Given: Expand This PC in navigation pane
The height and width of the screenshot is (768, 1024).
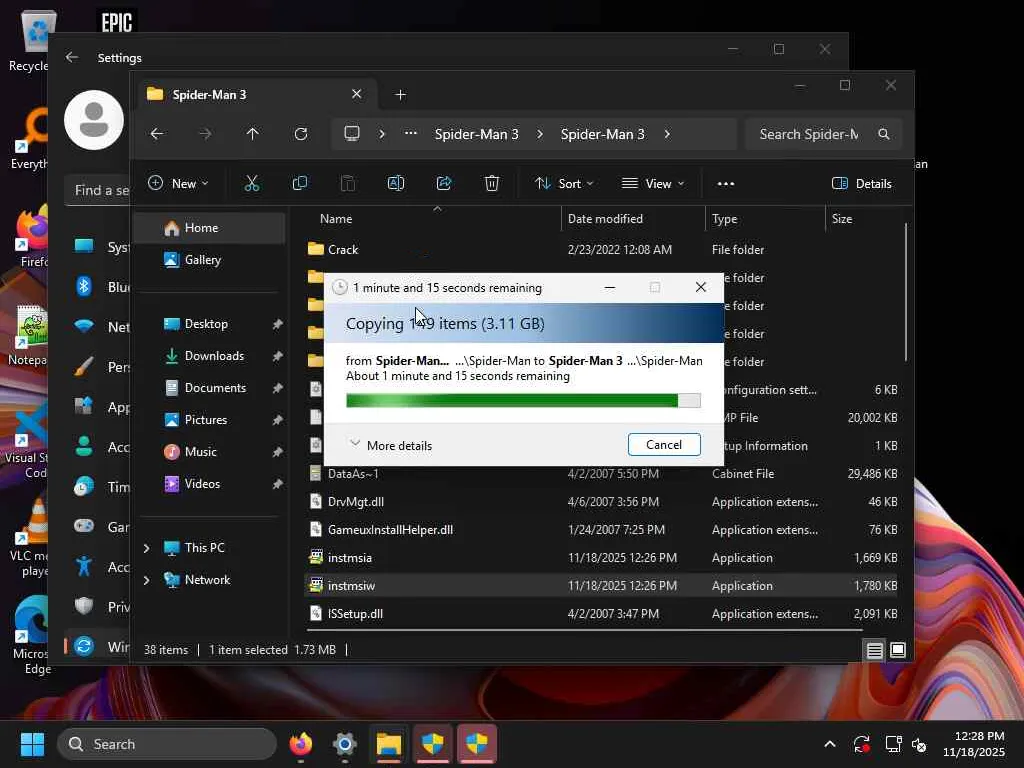Looking at the screenshot, I should (146, 548).
